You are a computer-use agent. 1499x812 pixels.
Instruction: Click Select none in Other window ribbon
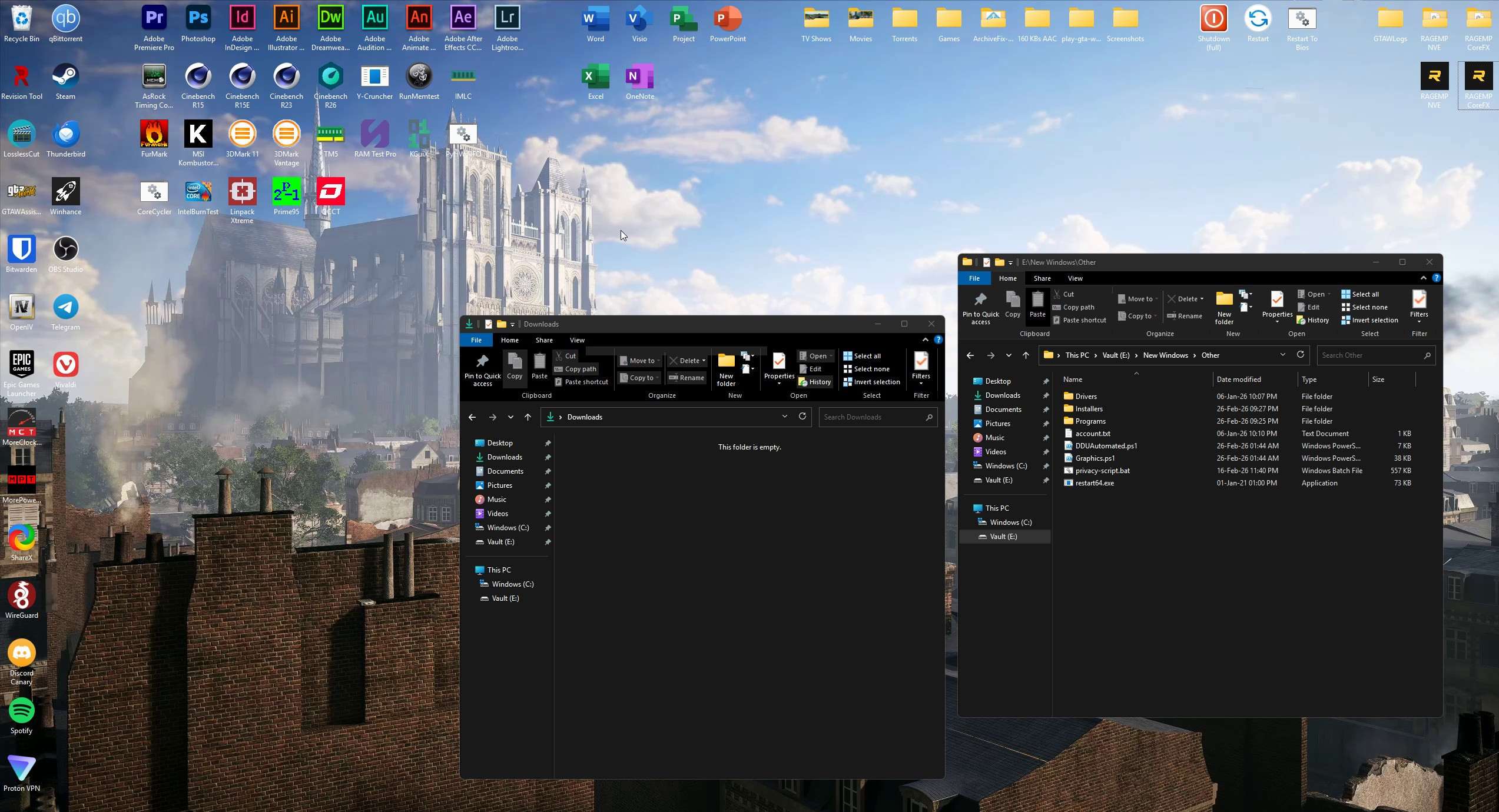coord(1364,307)
